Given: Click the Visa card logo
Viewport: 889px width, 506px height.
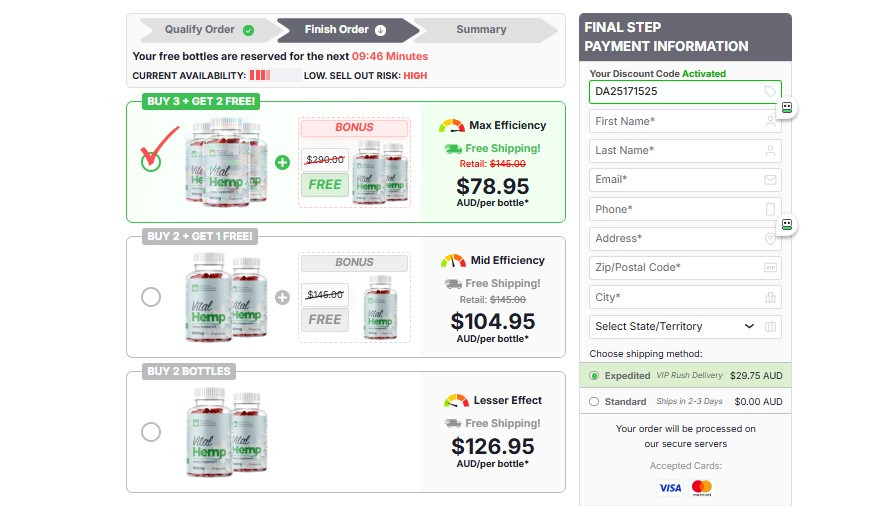Looking at the screenshot, I should [670, 488].
